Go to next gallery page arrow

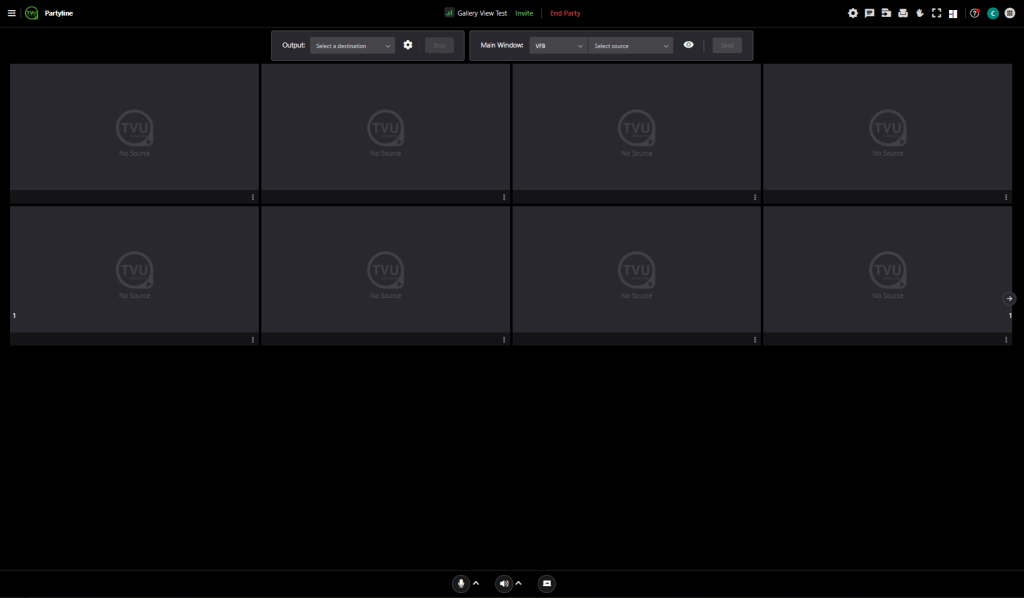1009,298
